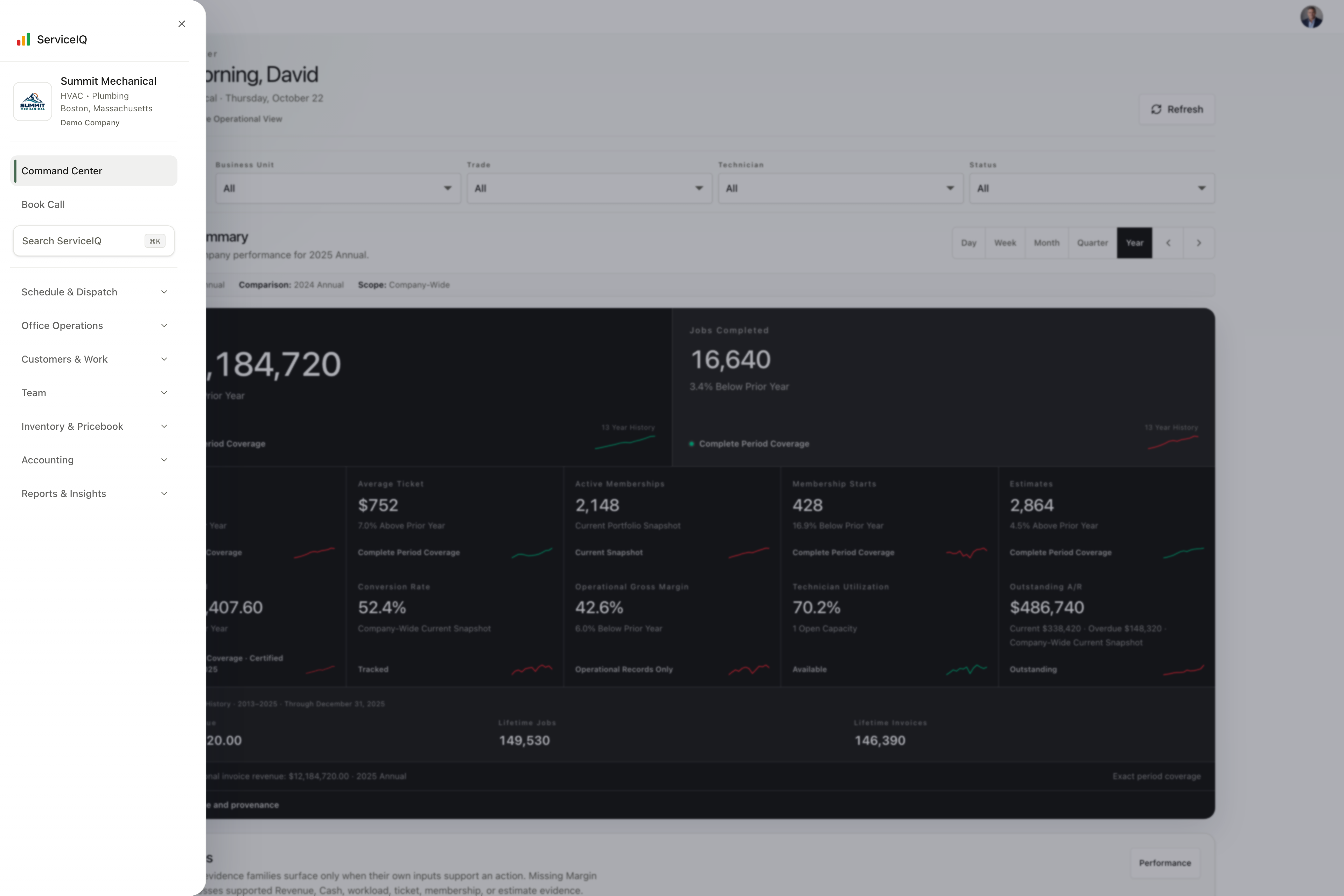The width and height of the screenshot is (1344, 896).
Task: Open the Trade filter dropdown
Action: (589, 188)
